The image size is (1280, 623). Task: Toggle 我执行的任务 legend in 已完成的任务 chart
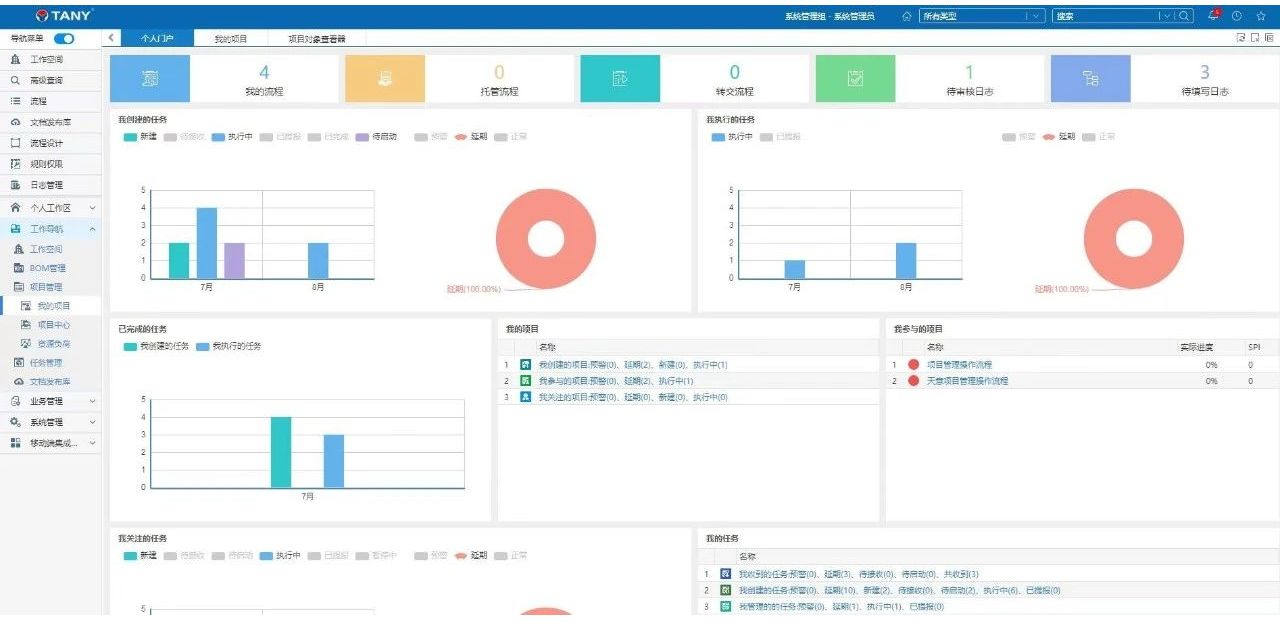tap(228, 346)
